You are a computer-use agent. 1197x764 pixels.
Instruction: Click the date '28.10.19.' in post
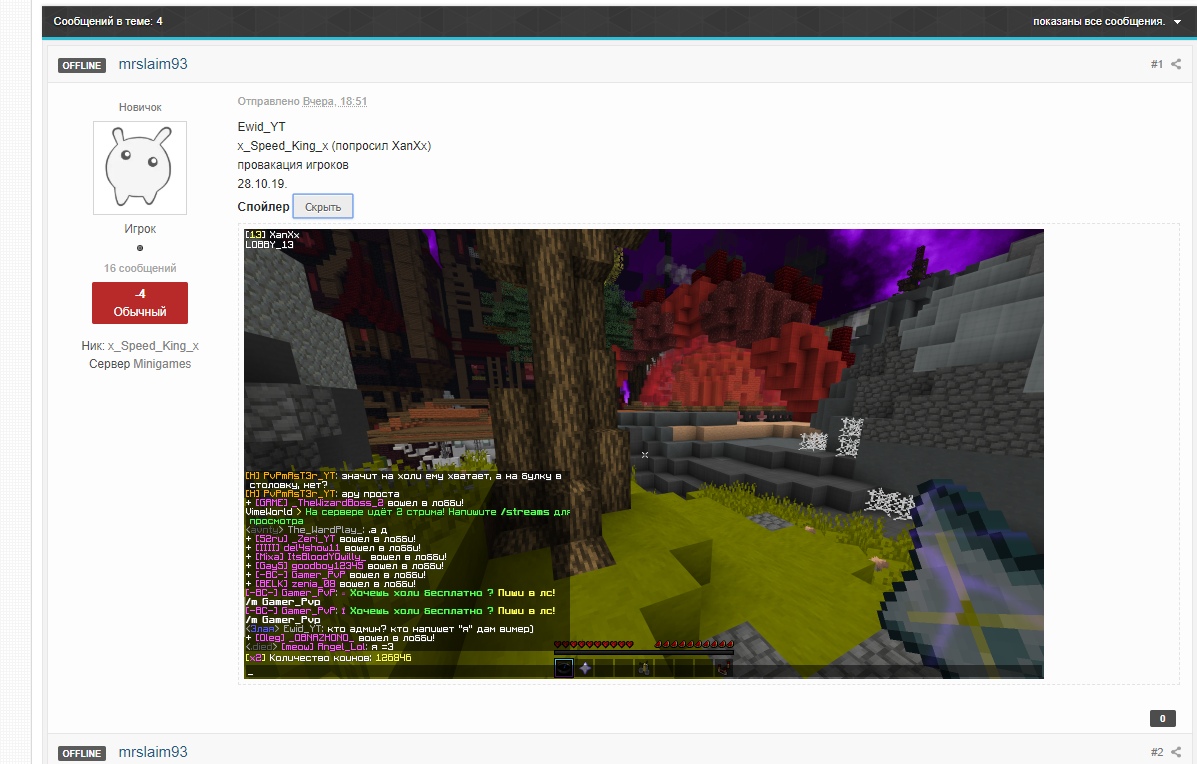coord(262,184)
